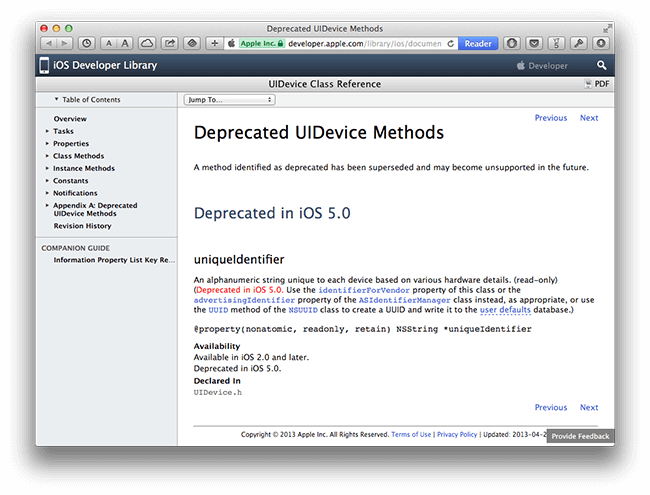Click the top Previous page link

(551, 118)
